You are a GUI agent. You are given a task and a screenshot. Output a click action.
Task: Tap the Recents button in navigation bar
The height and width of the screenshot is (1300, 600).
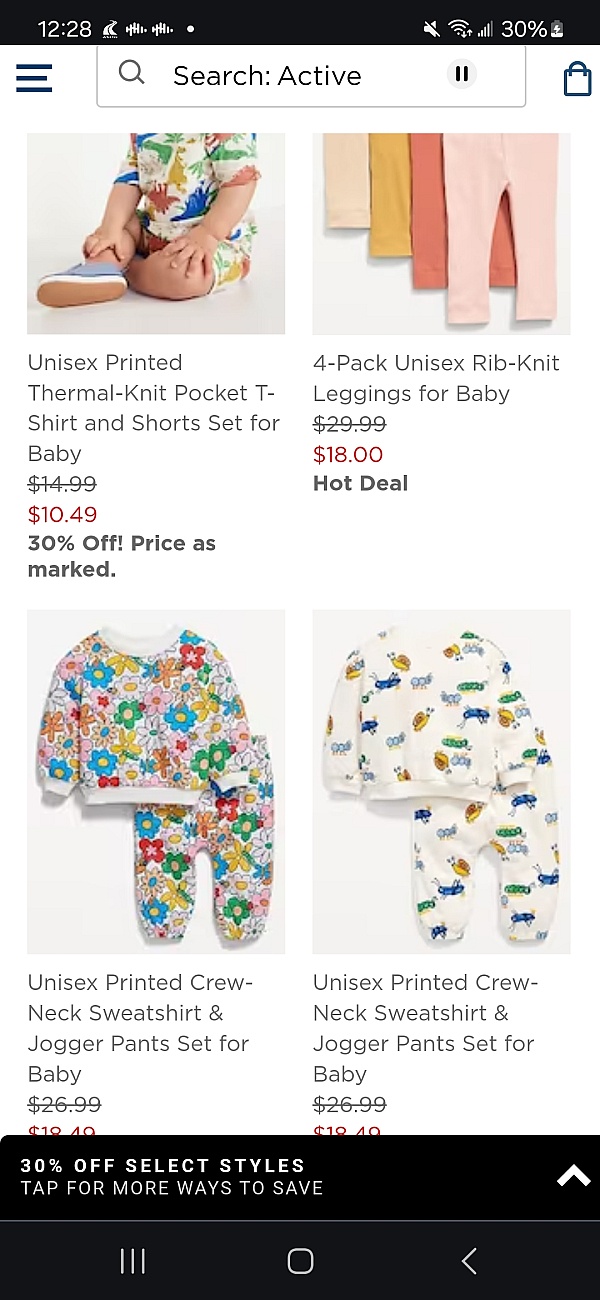pyautogui.click(x=131, y=1260)
